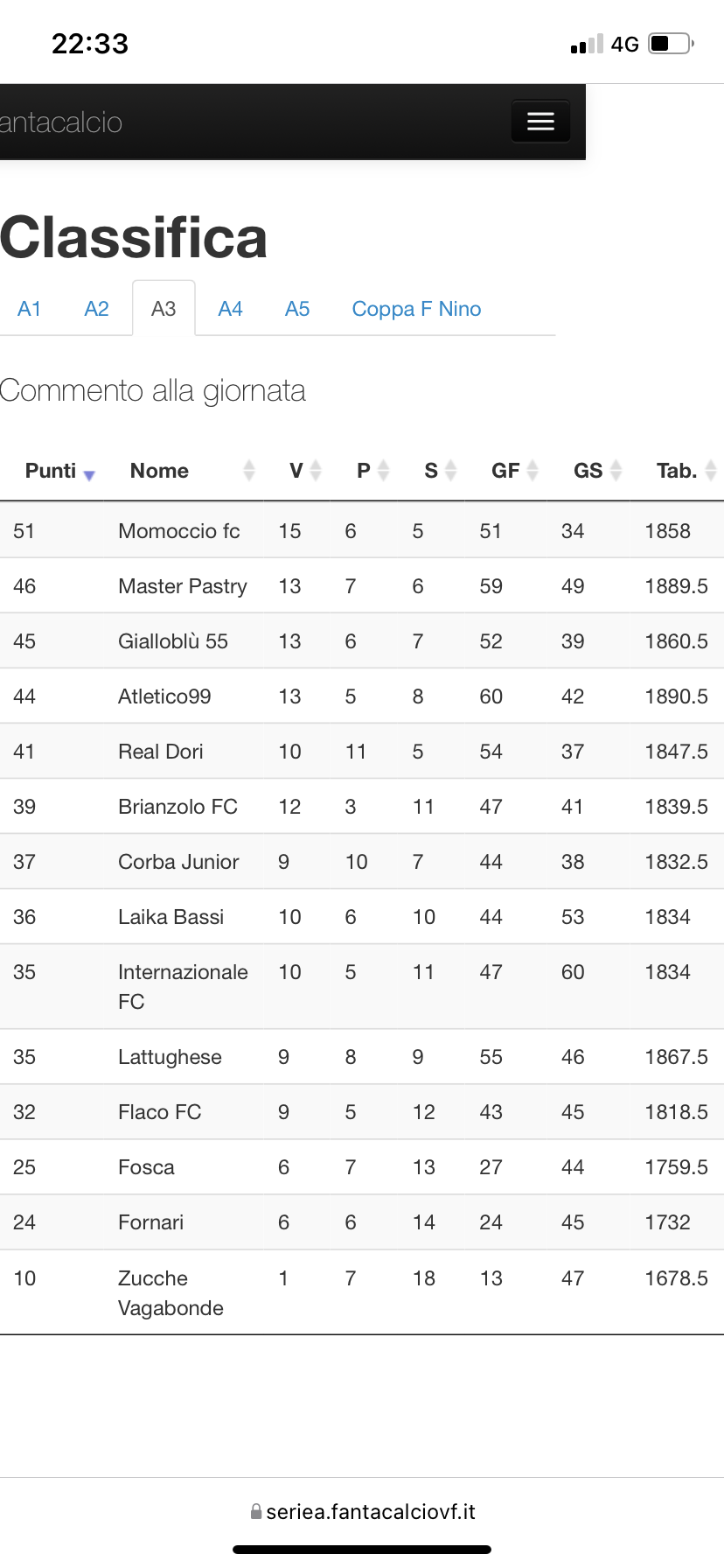Click the sort arrows beside P column

coord(383,471)
